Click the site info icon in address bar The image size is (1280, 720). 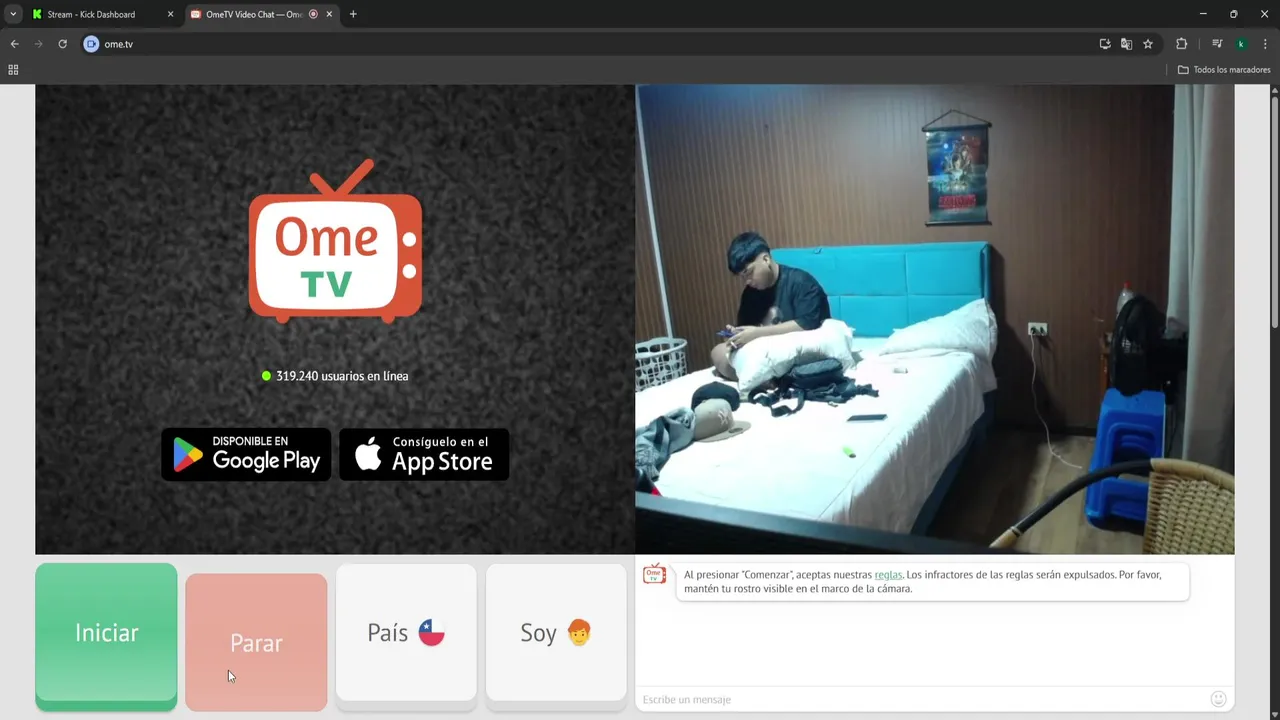tap(91, 44)
